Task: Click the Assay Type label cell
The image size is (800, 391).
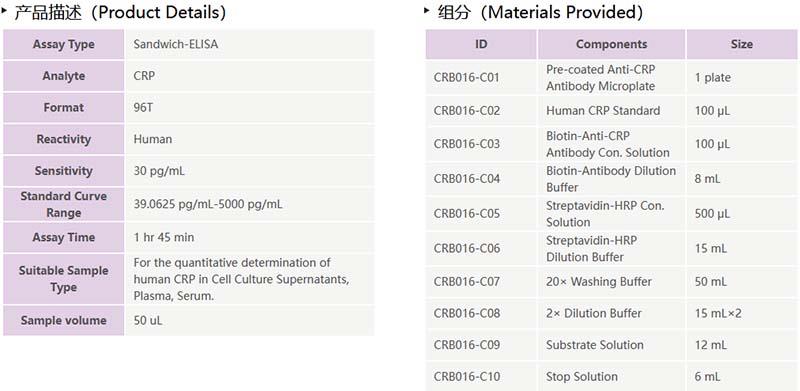Action: 64,44
